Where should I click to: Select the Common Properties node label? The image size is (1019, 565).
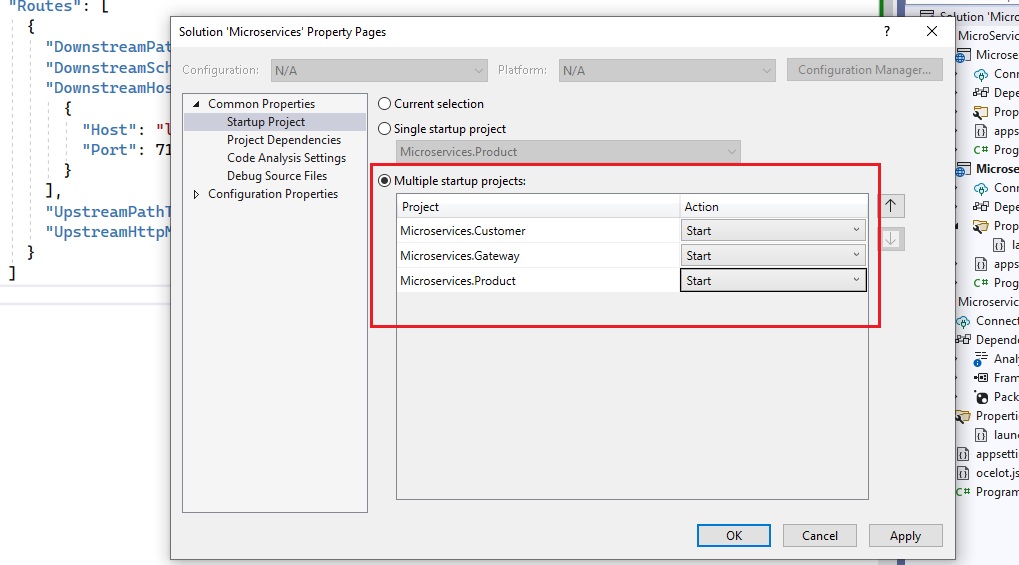pos(261,104)
